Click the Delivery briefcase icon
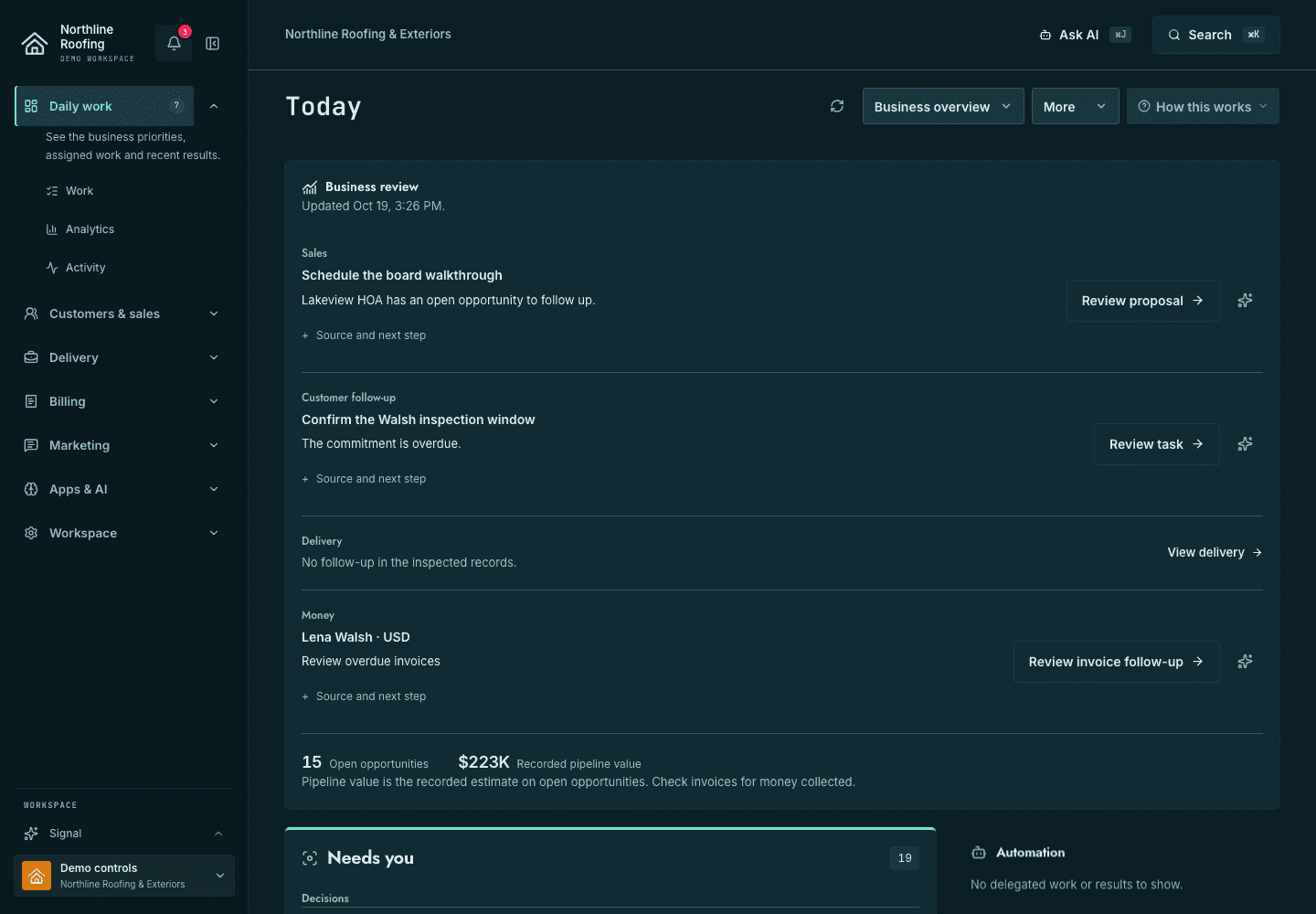This screenshot has height=914, width=1316. [31, 357]
